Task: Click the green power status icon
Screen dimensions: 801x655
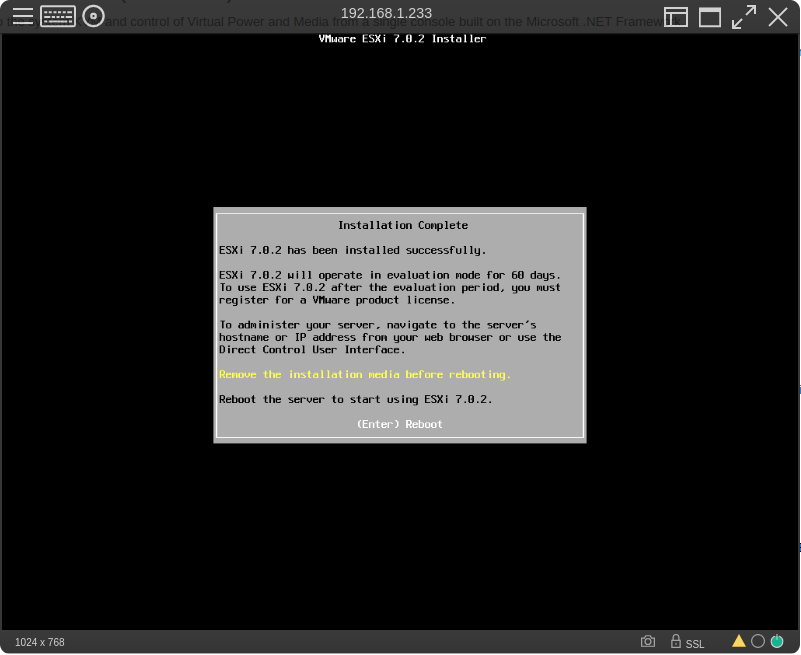Action: (776, 641)
